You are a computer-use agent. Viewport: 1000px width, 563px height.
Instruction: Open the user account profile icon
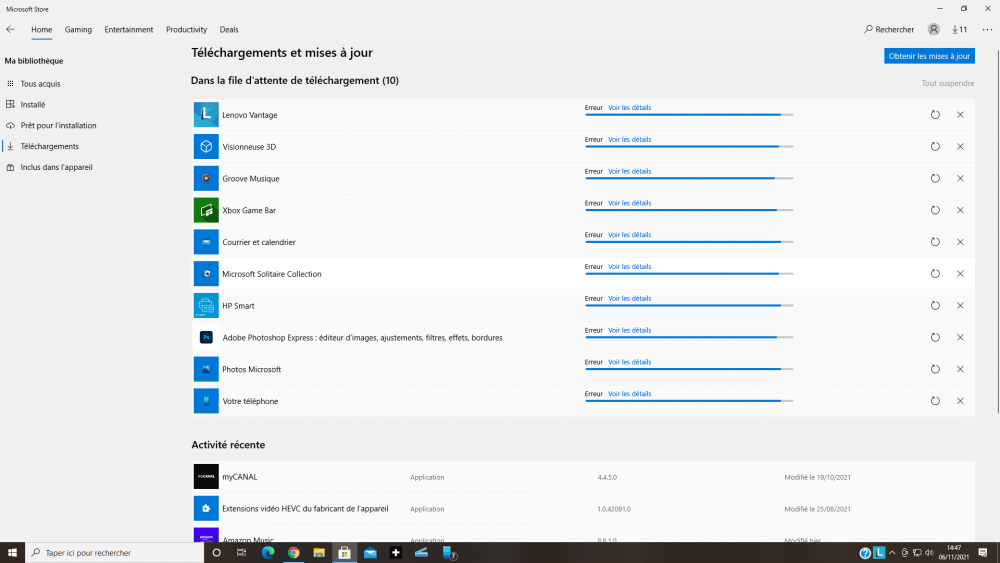click(934, 30)
